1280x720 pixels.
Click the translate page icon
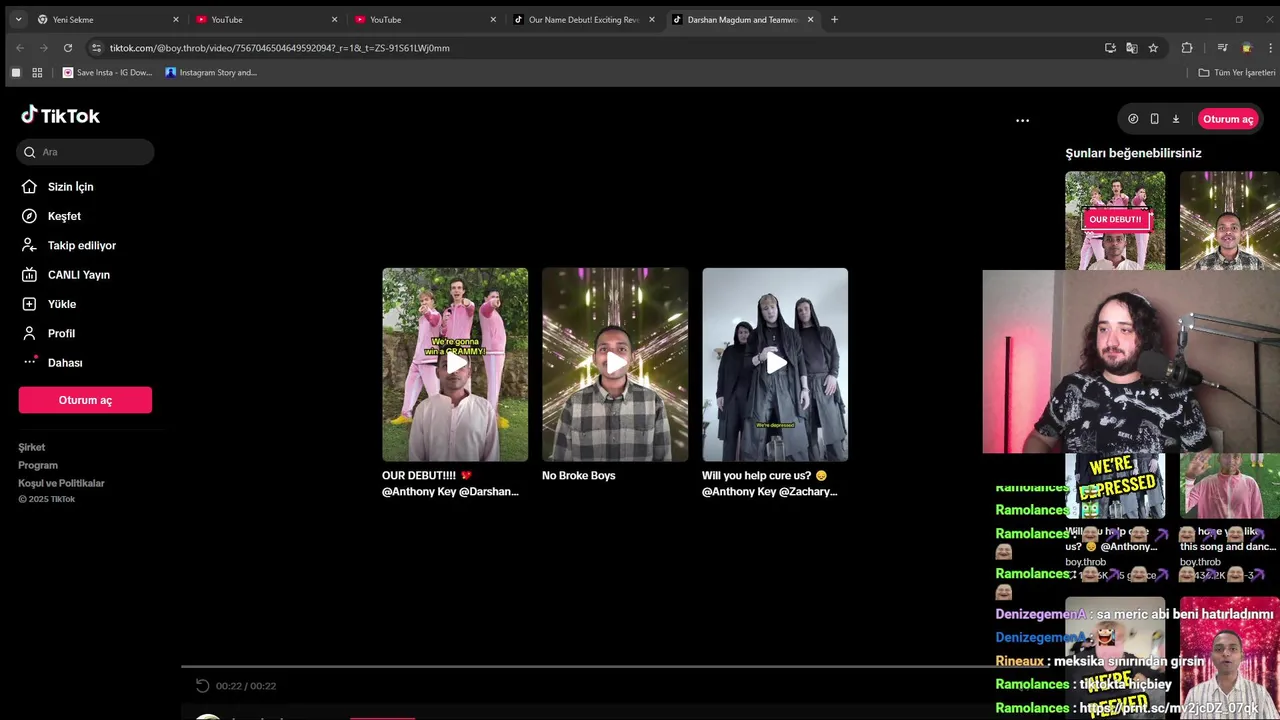point(1132,48)
